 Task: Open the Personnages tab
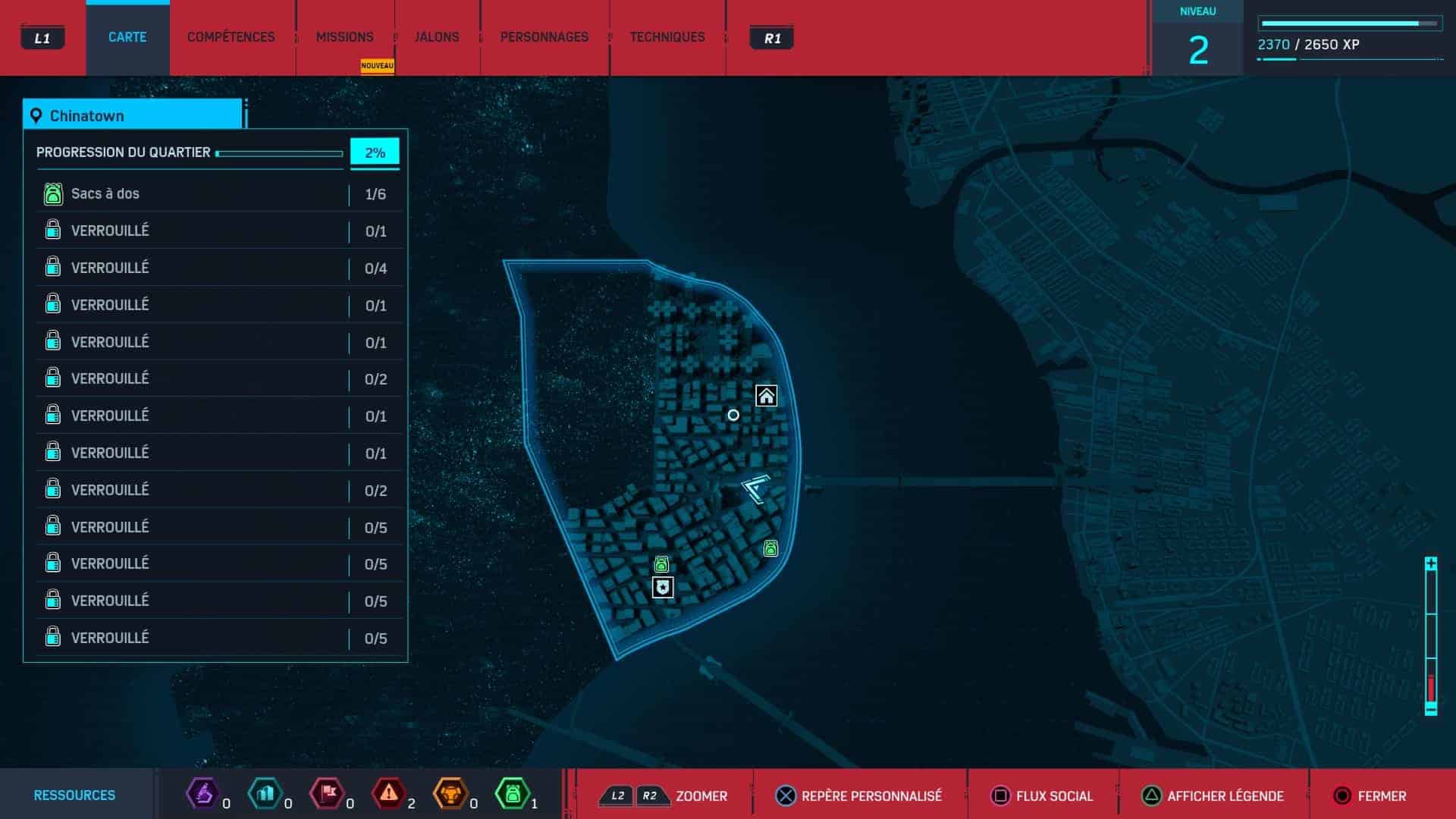544,37
